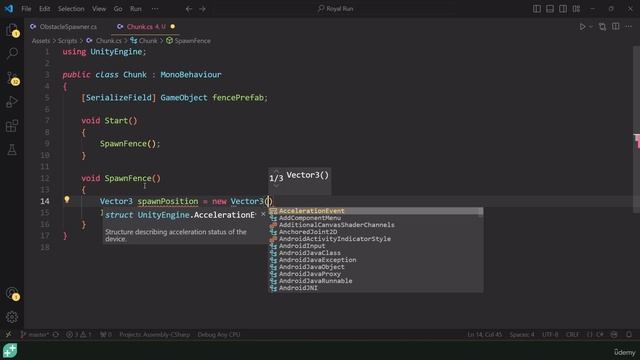Image resolution: width=640 pixels, height=360 pixels.
Task: Open Manage gear settings menu
Action: 12,317
